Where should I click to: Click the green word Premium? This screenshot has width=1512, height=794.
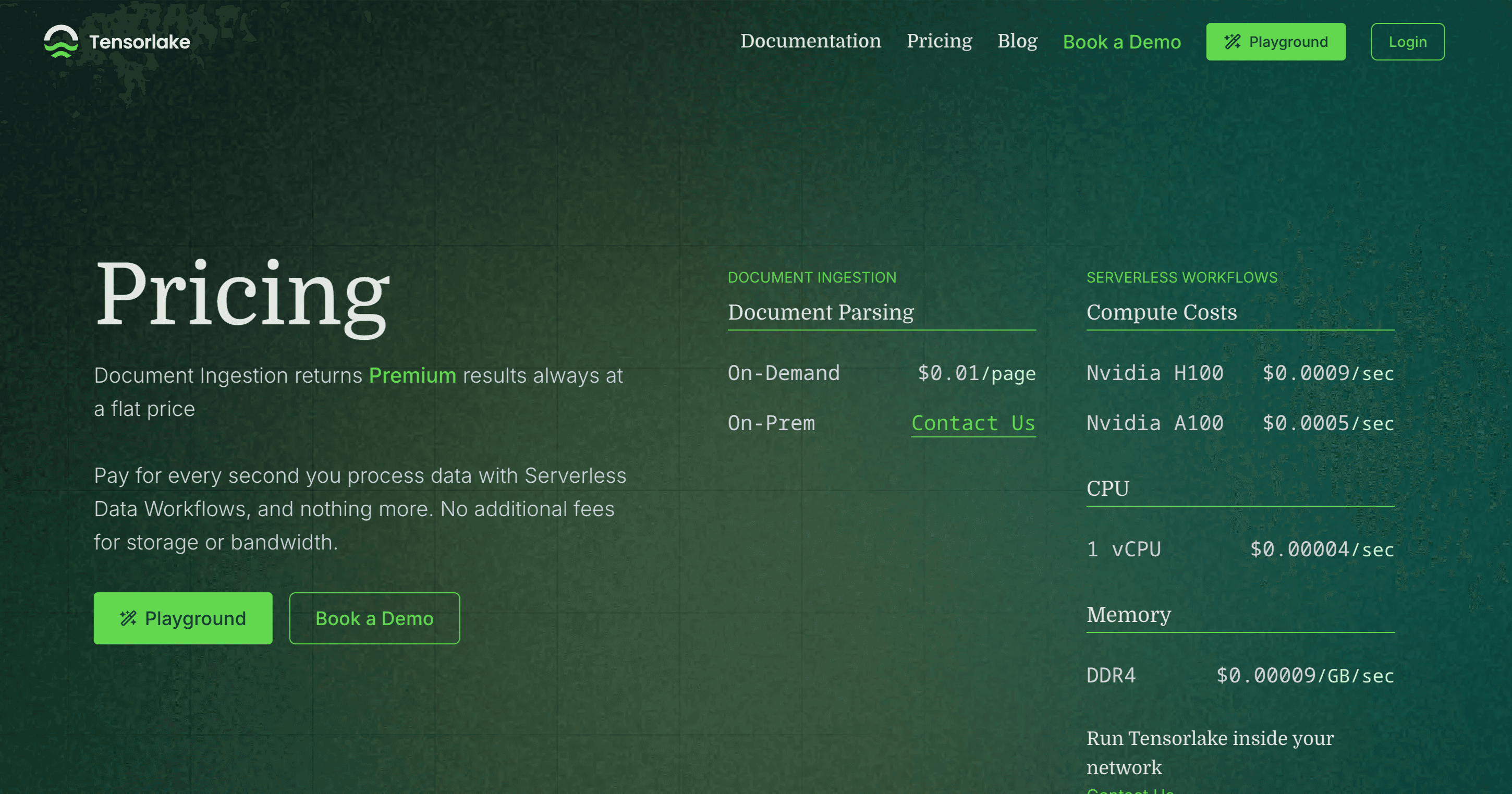coord(412,375)
